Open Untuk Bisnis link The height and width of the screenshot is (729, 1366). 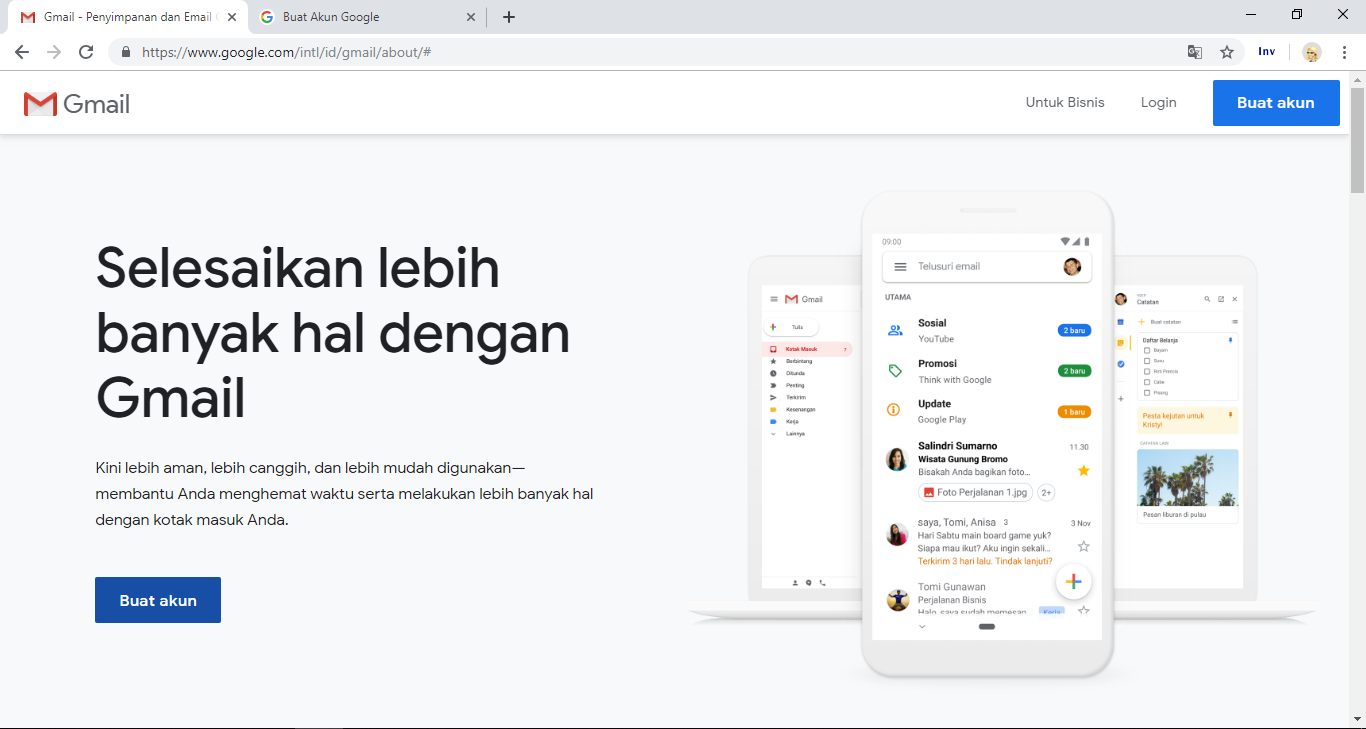1065,102
